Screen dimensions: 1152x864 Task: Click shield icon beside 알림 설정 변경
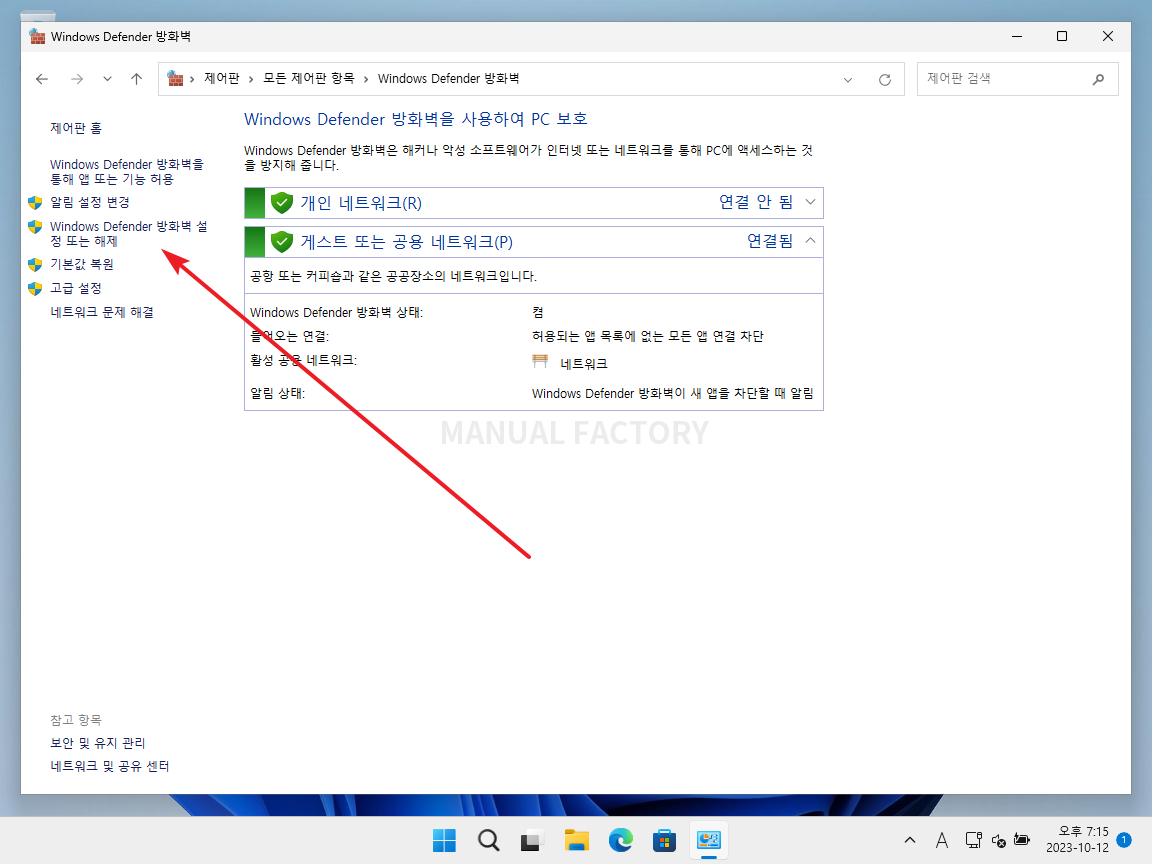tap(35, 202)
